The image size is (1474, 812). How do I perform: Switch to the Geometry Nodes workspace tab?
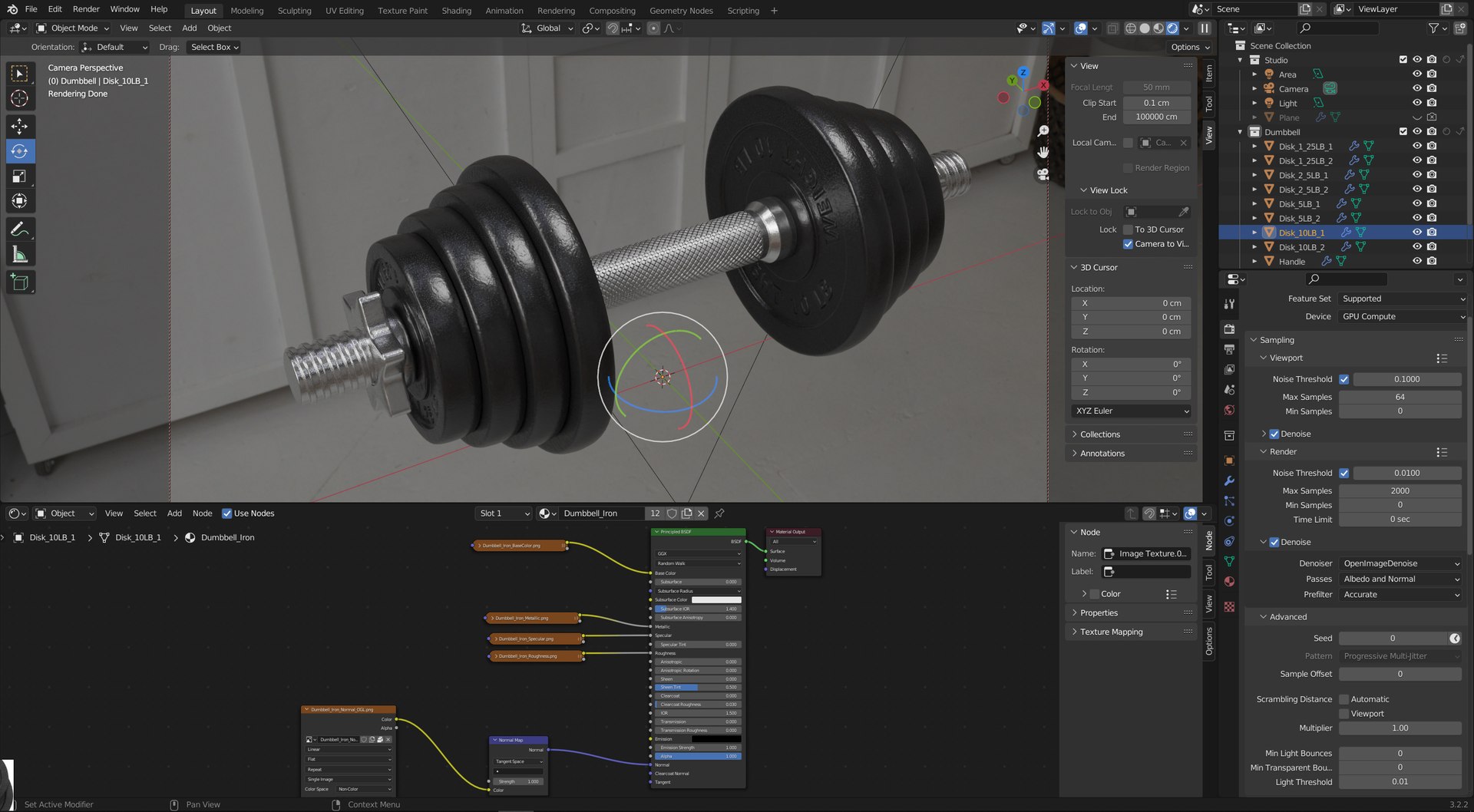681,11
